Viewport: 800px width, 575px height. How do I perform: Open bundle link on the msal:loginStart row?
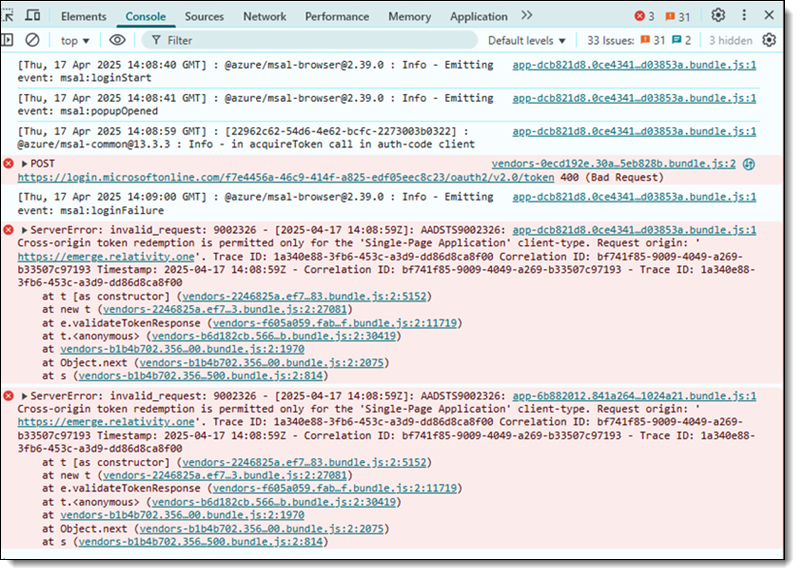tap(634, 65)
